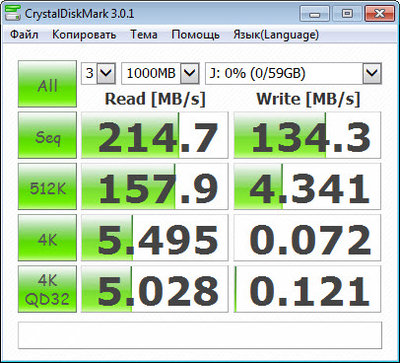The image size is (400, 363).
Task: Start the 512K random test
Action: (x=47, y=187)
